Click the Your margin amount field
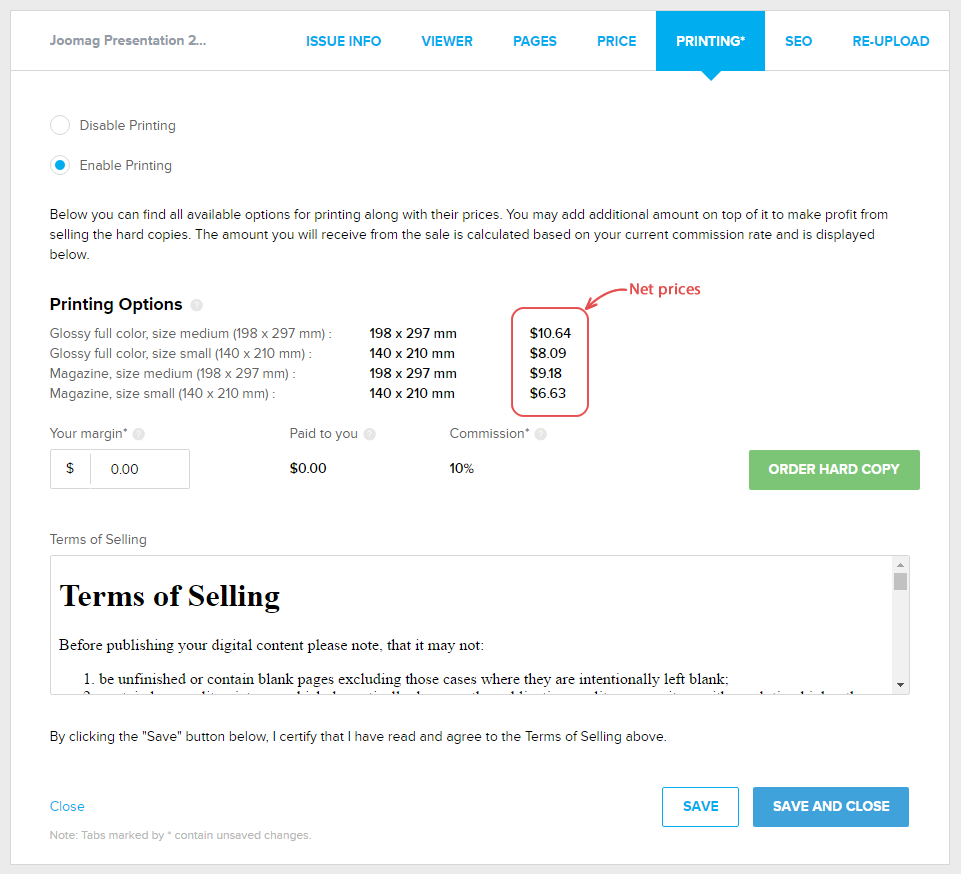The image size is (961, 874). (138, 469)
